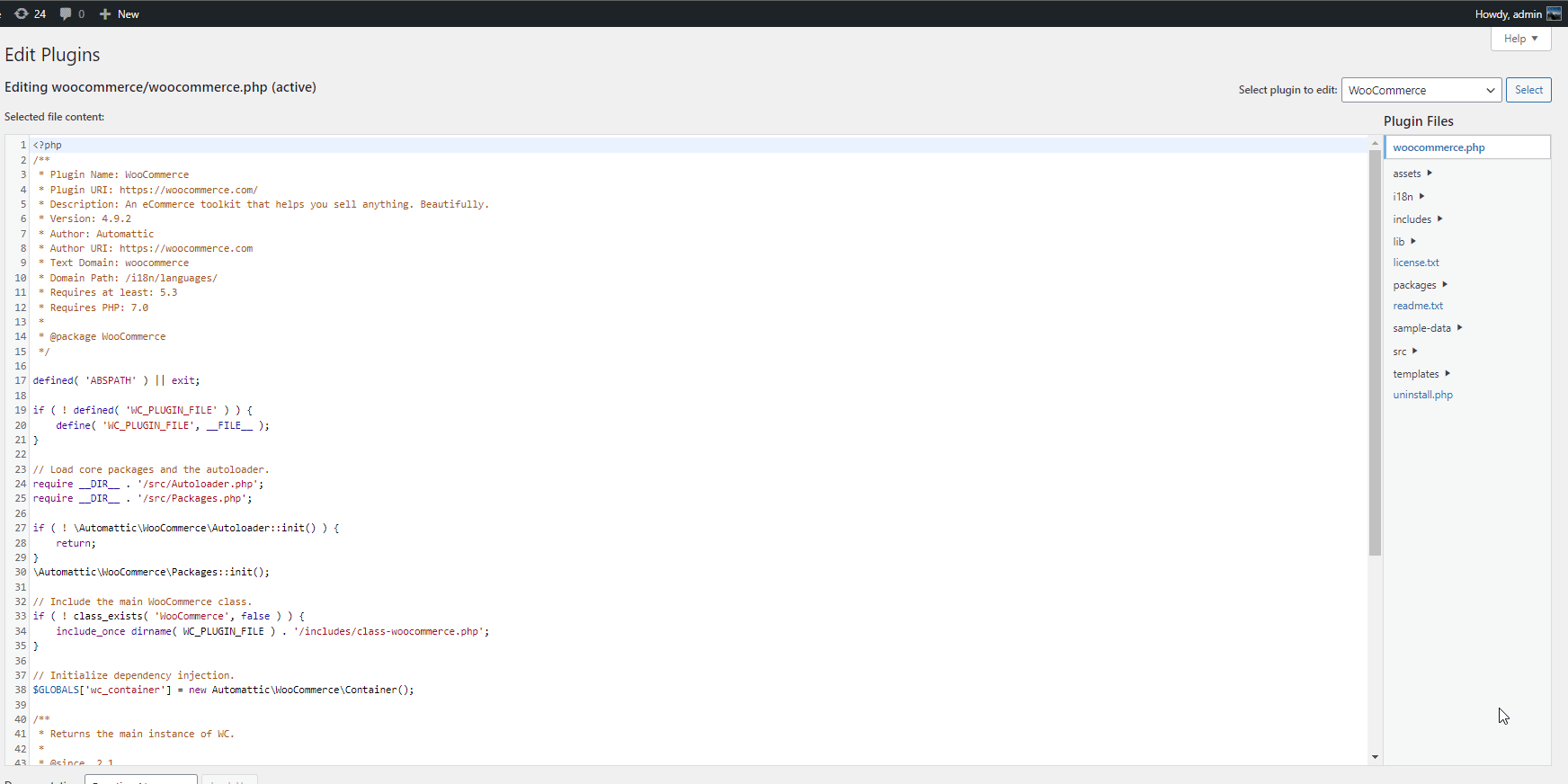The height and width of the screenshot is (784, 1568).
Task: Open readme.txt file
Action: [1418, 306]
